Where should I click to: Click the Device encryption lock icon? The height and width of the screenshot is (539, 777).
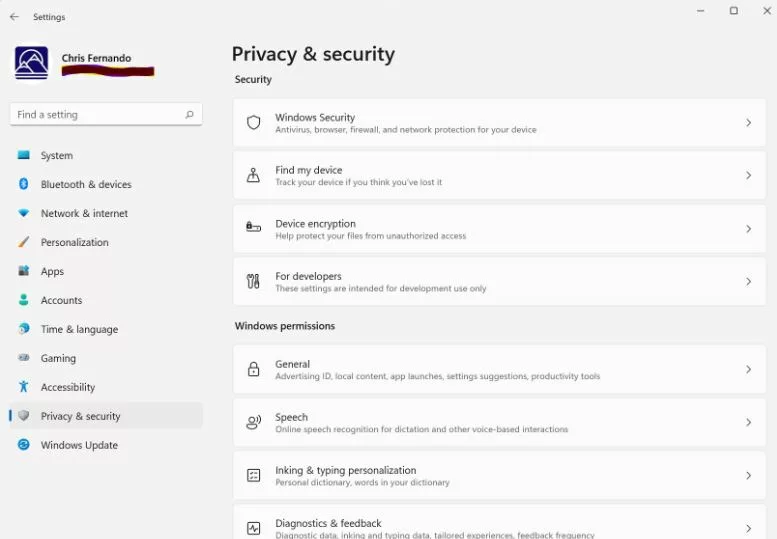pos(253,227)
